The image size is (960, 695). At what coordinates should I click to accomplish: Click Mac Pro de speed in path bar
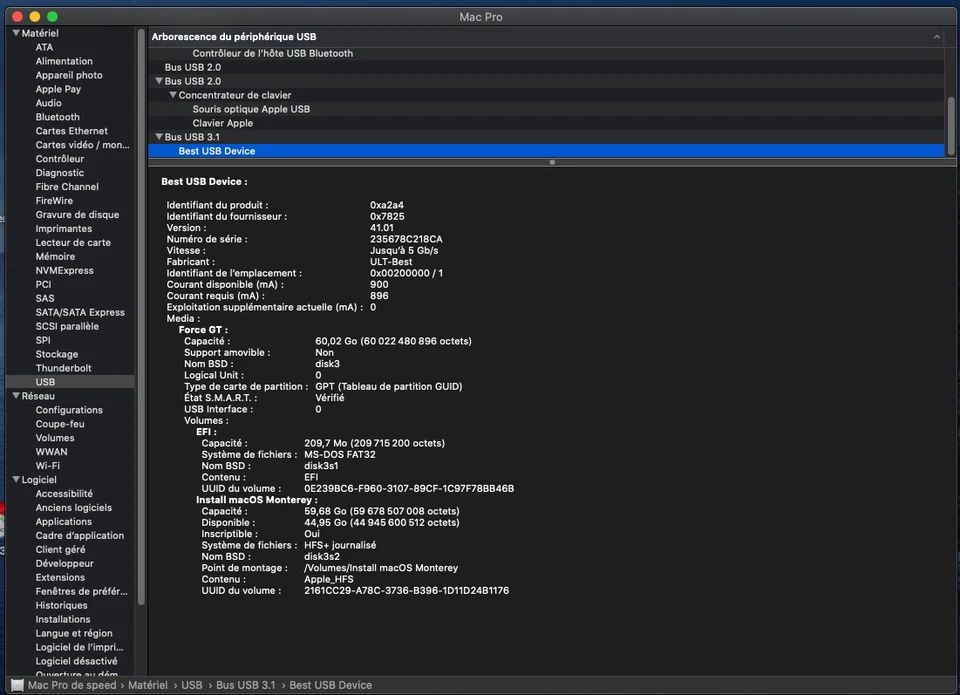click(x=72, y=685)
